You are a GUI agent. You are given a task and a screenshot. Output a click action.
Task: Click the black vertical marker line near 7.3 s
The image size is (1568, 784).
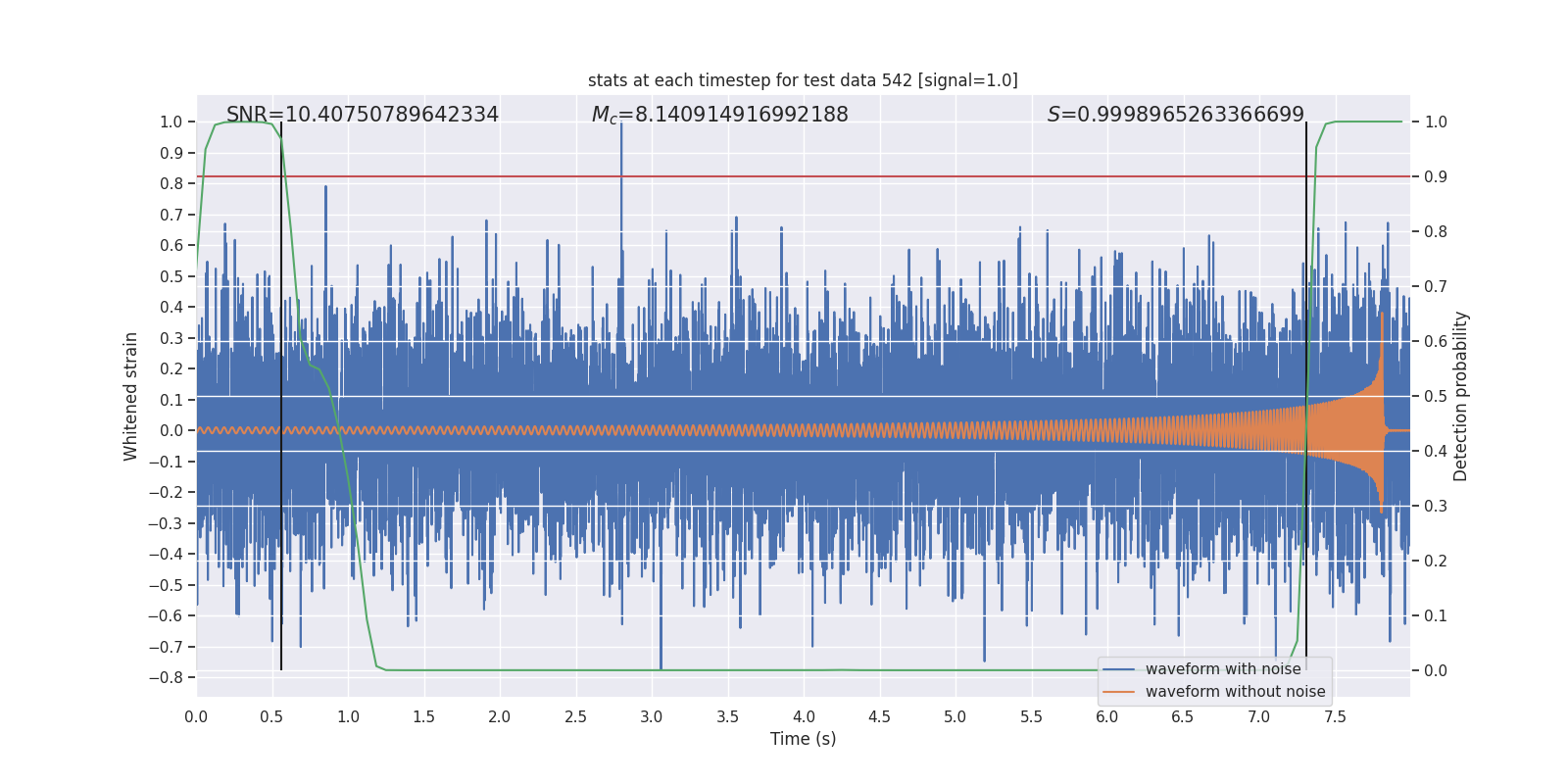1306,396
